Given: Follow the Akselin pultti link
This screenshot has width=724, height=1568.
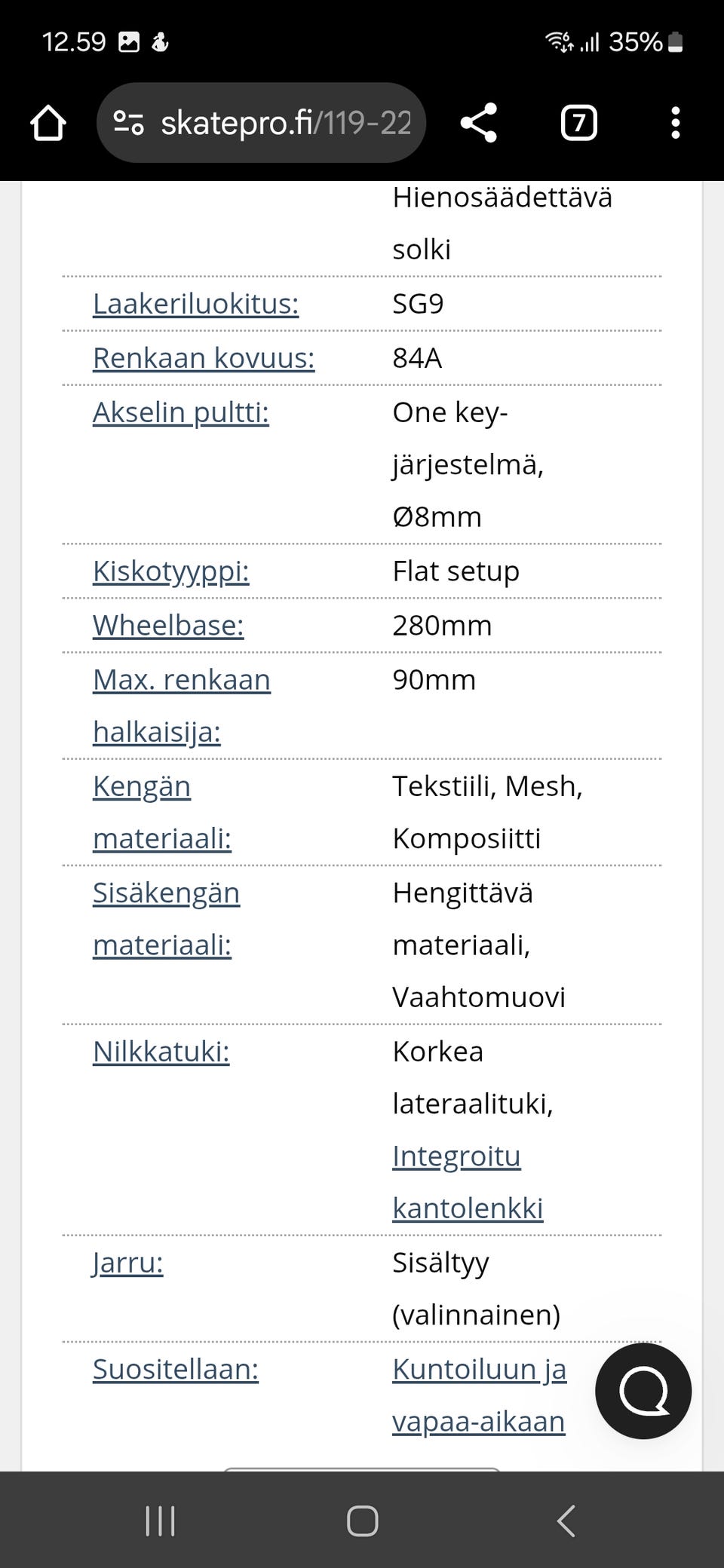Looking at the screenshot, I should (181, 412).
